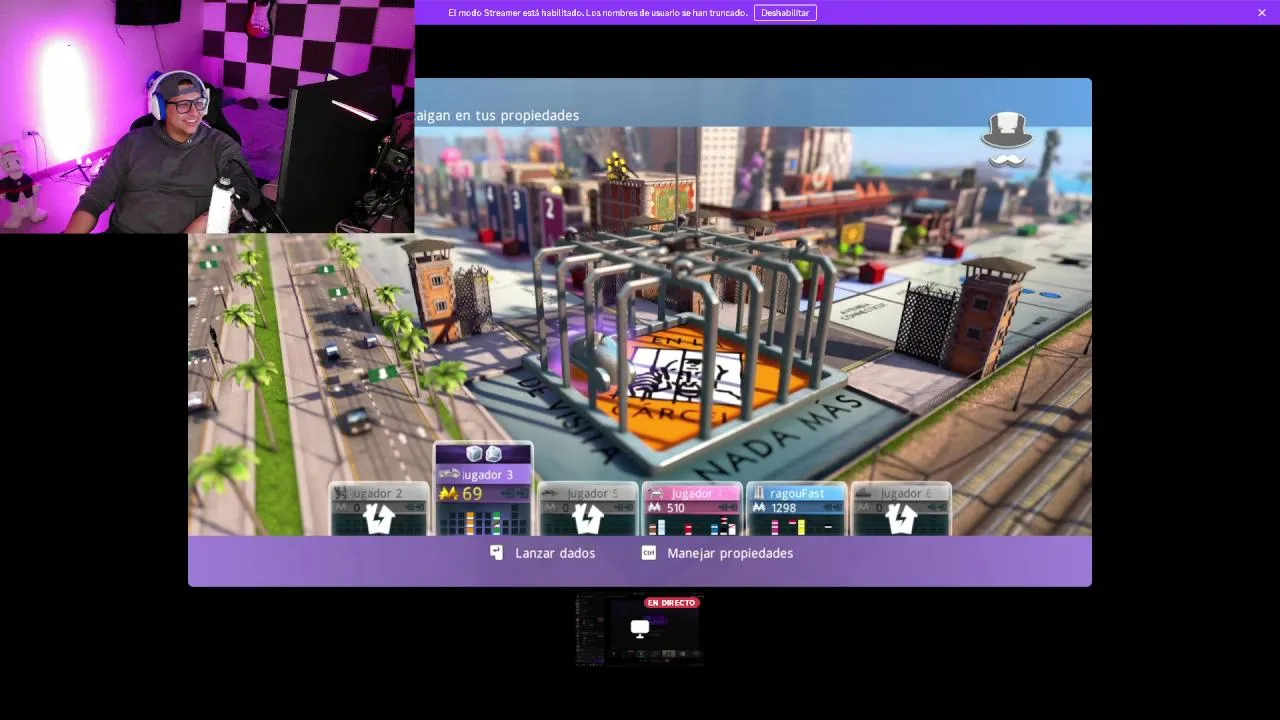Select the active Jugador 3 player card
Viewport: 1280px width, 720px height.
point(483,490)
